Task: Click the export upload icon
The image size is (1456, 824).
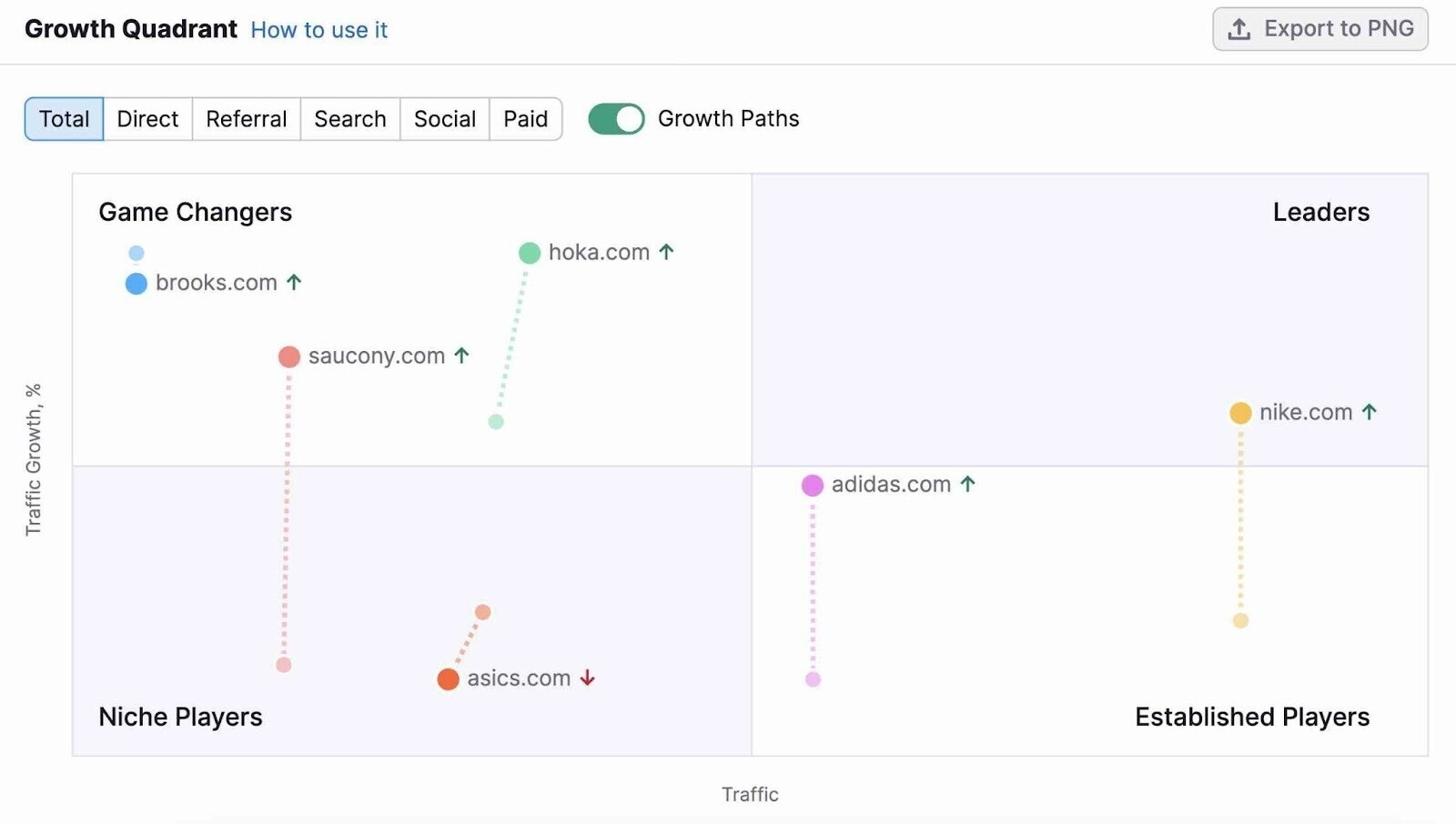Action: point(1238,28)
